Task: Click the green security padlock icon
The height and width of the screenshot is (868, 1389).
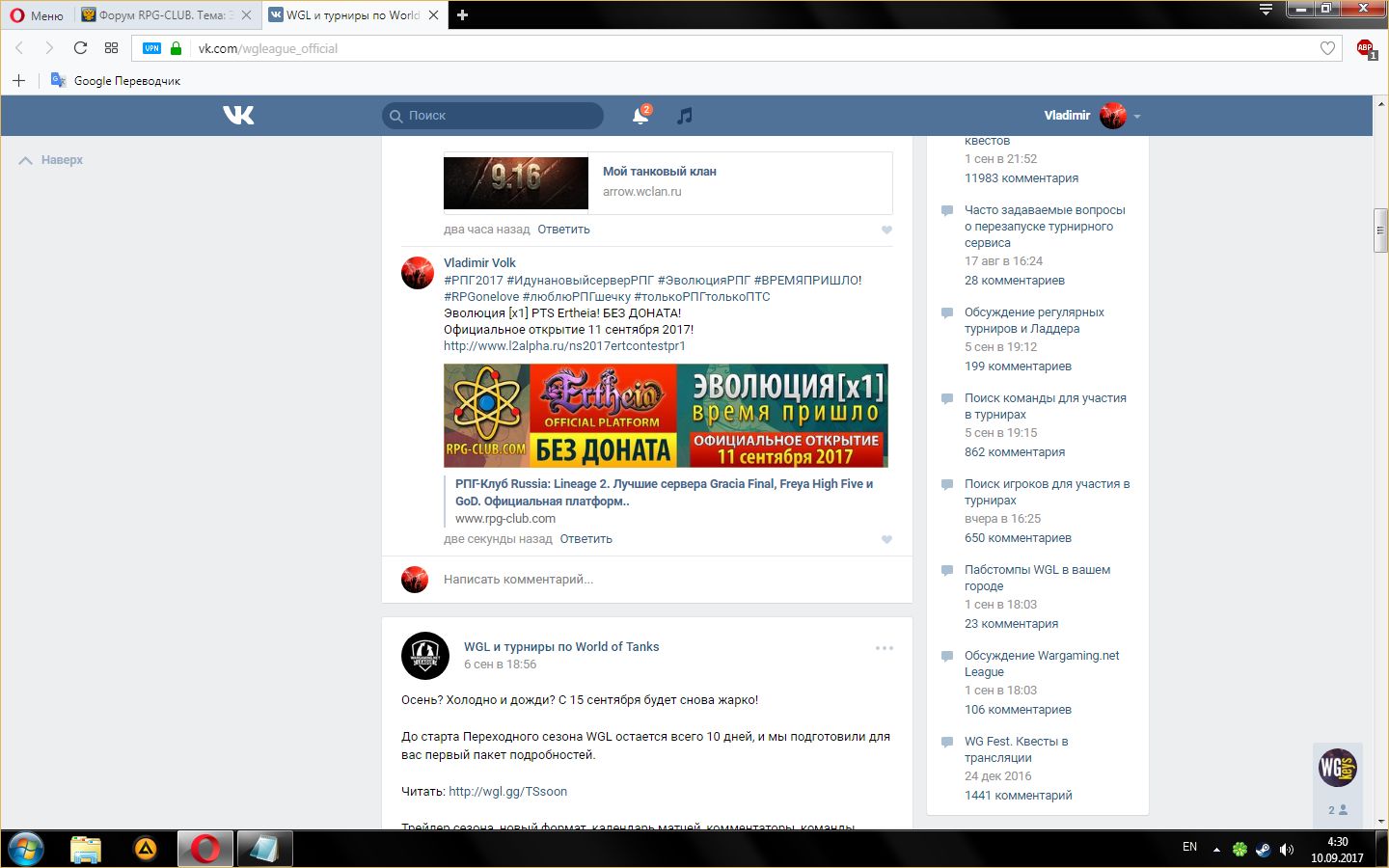Action: [x=176, y=48]
